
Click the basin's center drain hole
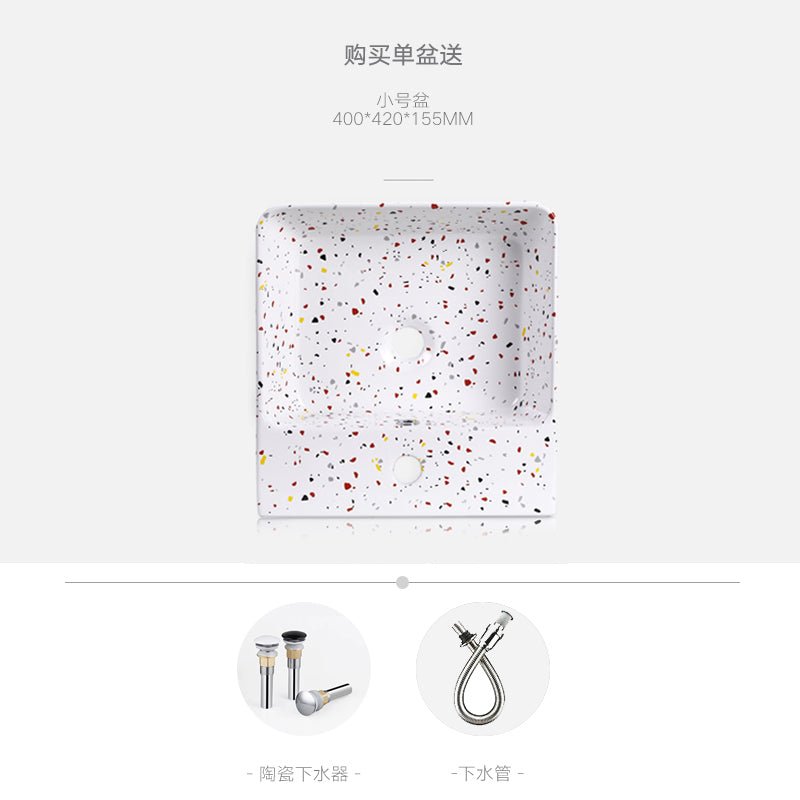tap(407, 343)
